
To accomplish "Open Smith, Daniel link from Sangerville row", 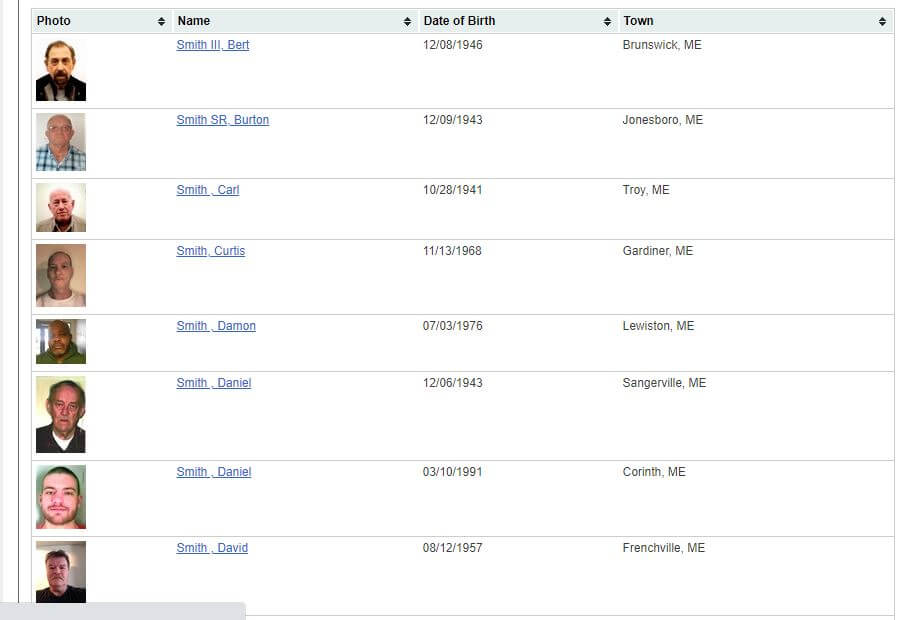I will 214,383.
